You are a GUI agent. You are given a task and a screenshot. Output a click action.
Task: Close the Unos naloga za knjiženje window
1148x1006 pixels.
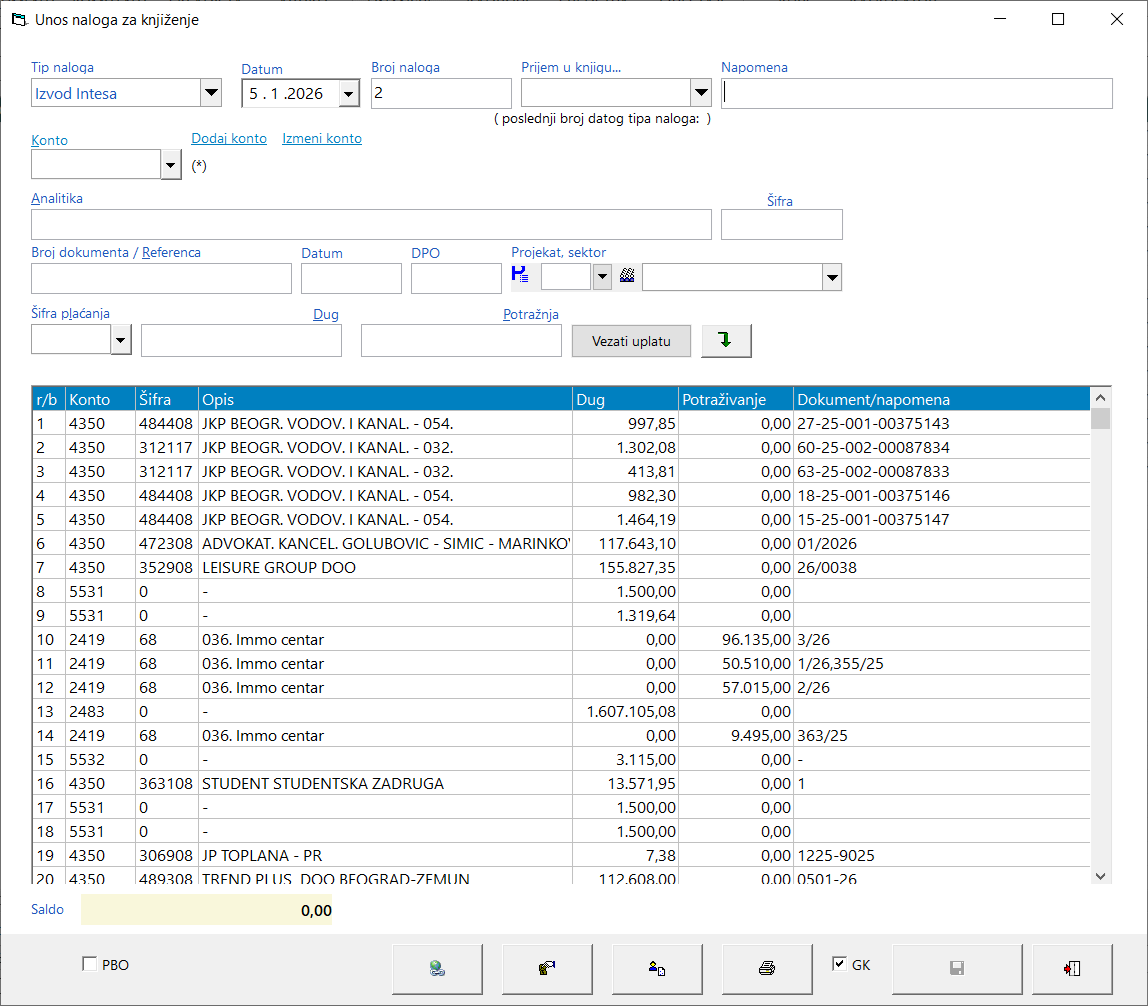pos(1117,19)
